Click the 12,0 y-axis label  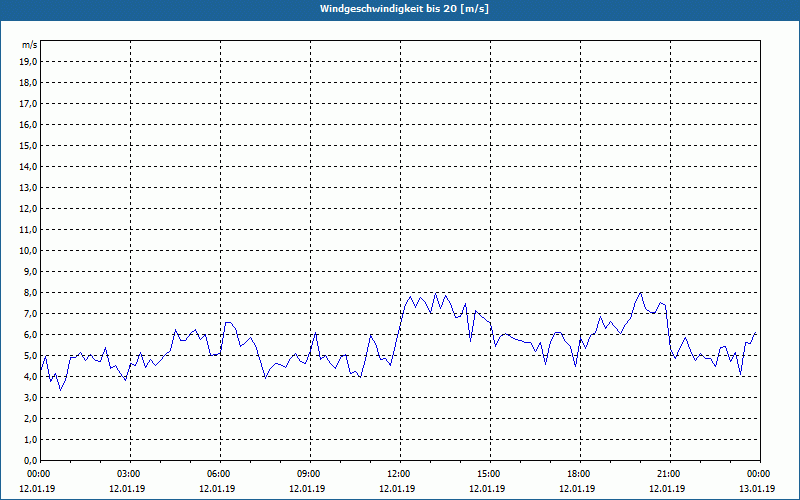(28, 209)
